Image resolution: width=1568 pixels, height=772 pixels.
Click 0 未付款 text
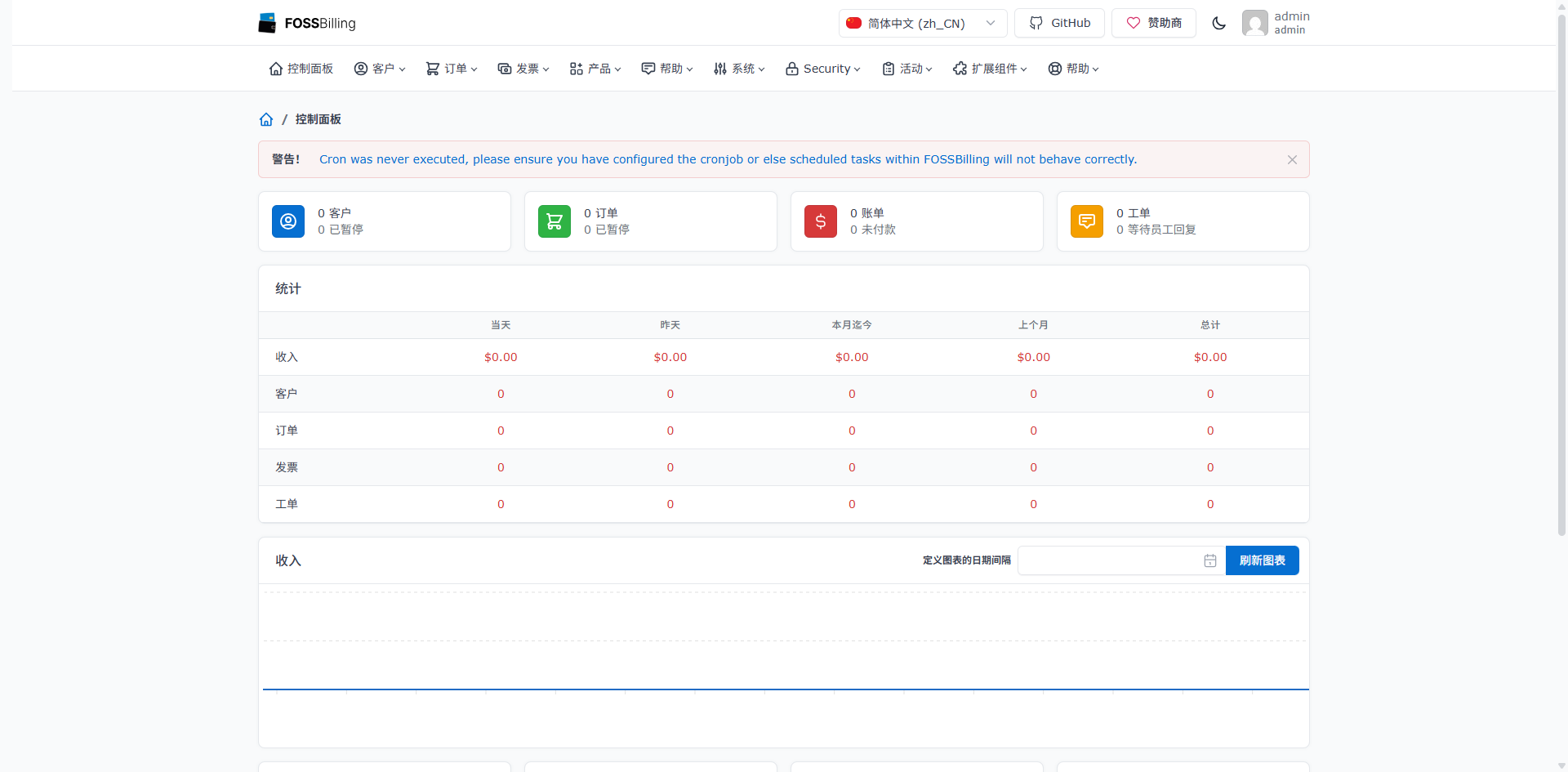pos(872,230)
